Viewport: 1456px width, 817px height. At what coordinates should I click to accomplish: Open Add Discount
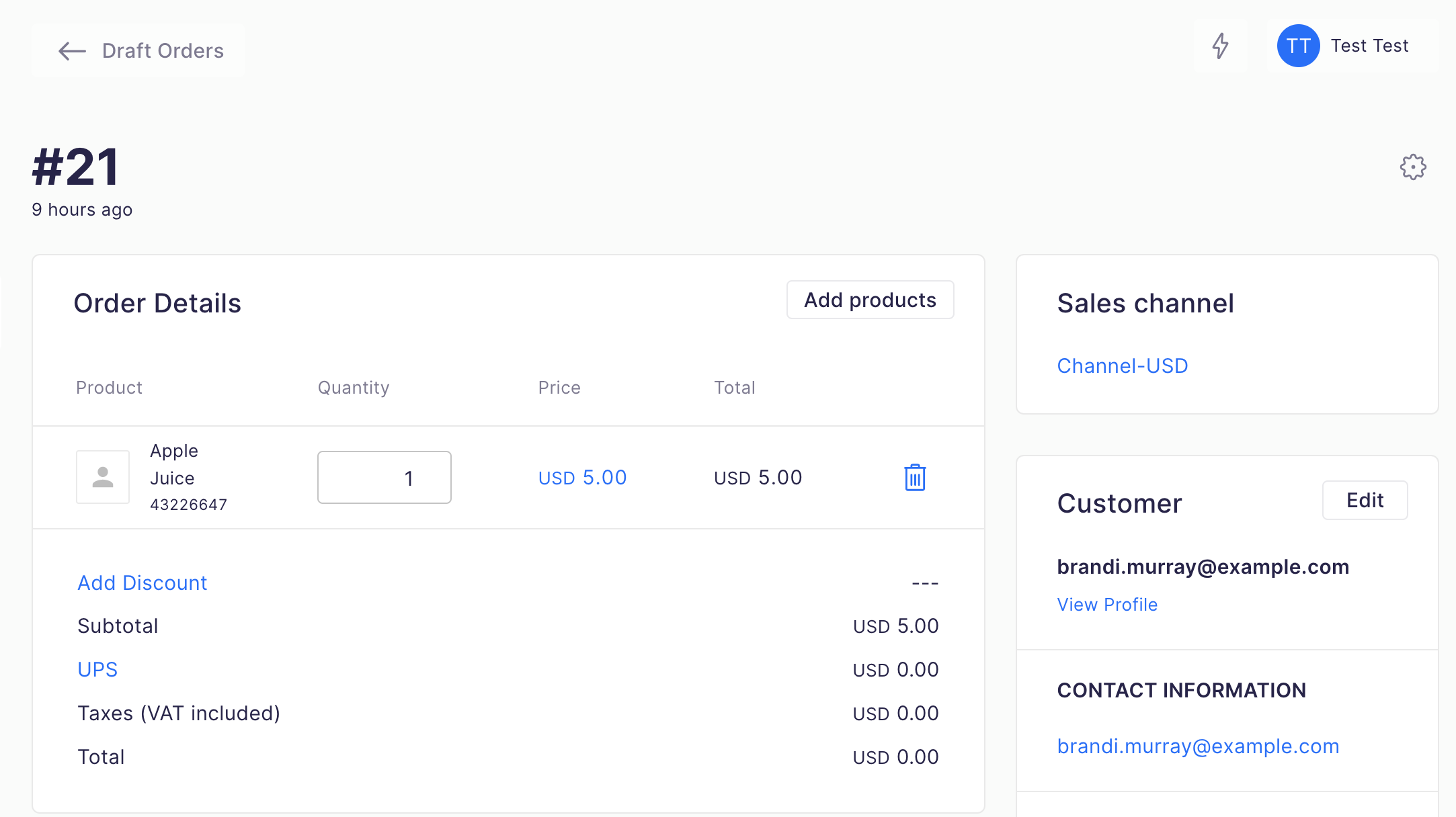tap(142, 583)
